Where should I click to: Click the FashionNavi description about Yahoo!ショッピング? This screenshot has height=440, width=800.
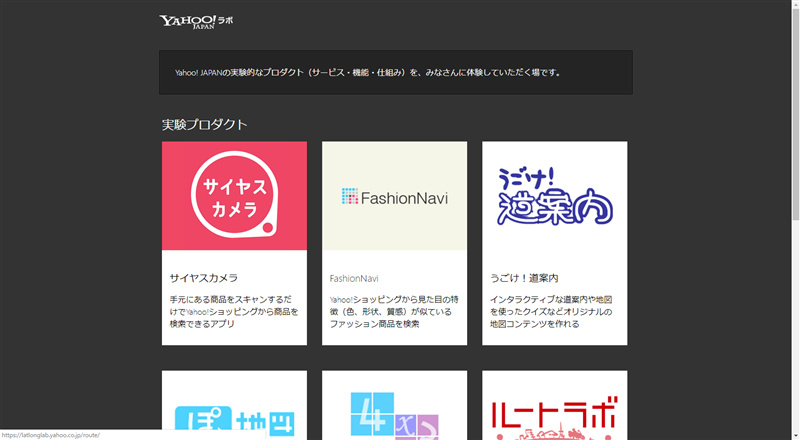(394, 311)
